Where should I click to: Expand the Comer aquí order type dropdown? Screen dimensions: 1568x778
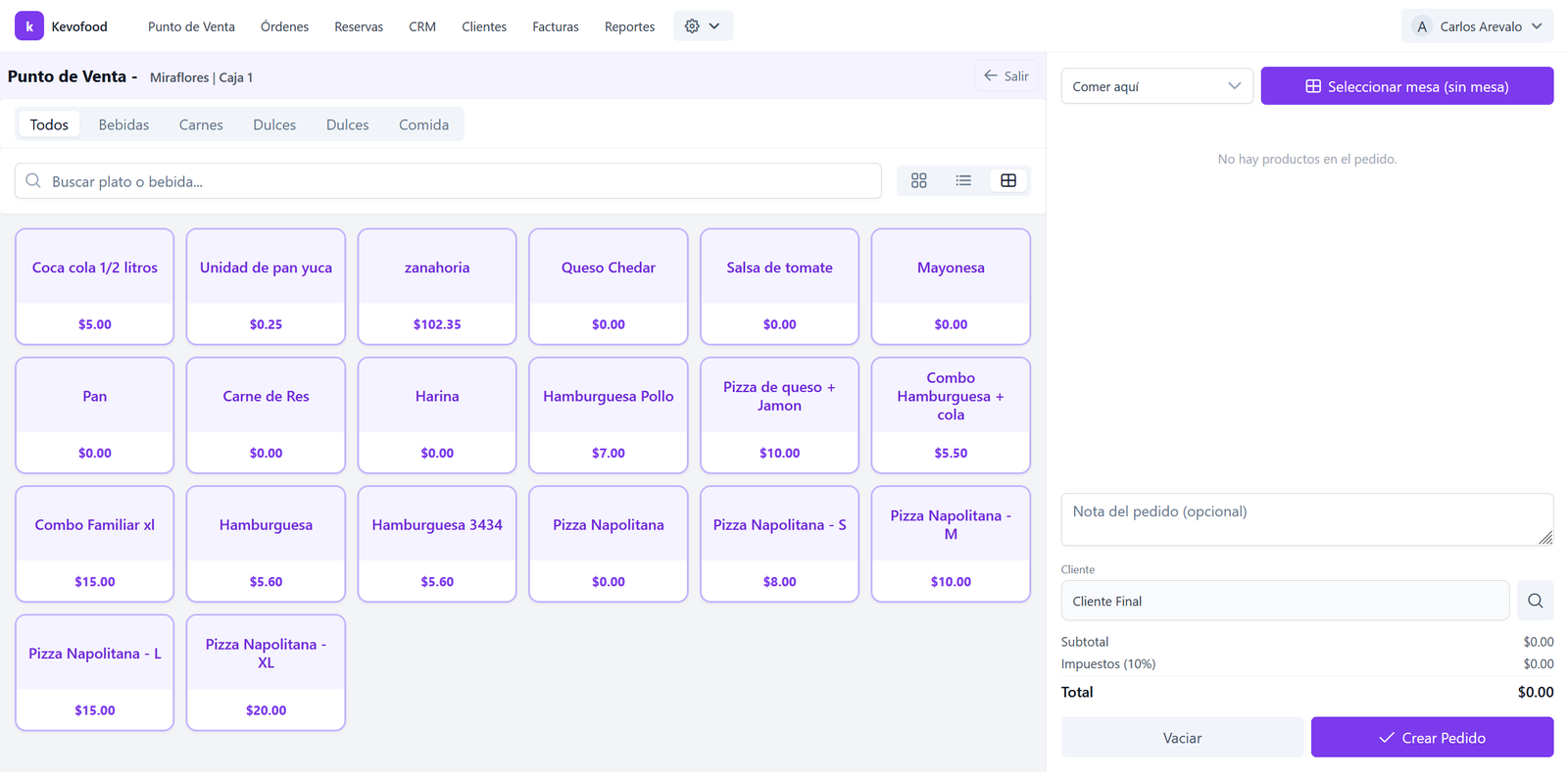1156,86
